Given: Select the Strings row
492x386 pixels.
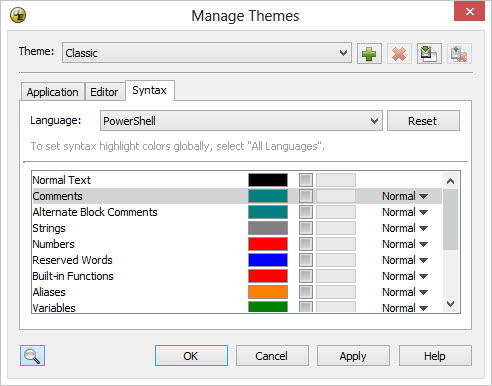Looking at the screenshot, I should (x=237, y=228).
